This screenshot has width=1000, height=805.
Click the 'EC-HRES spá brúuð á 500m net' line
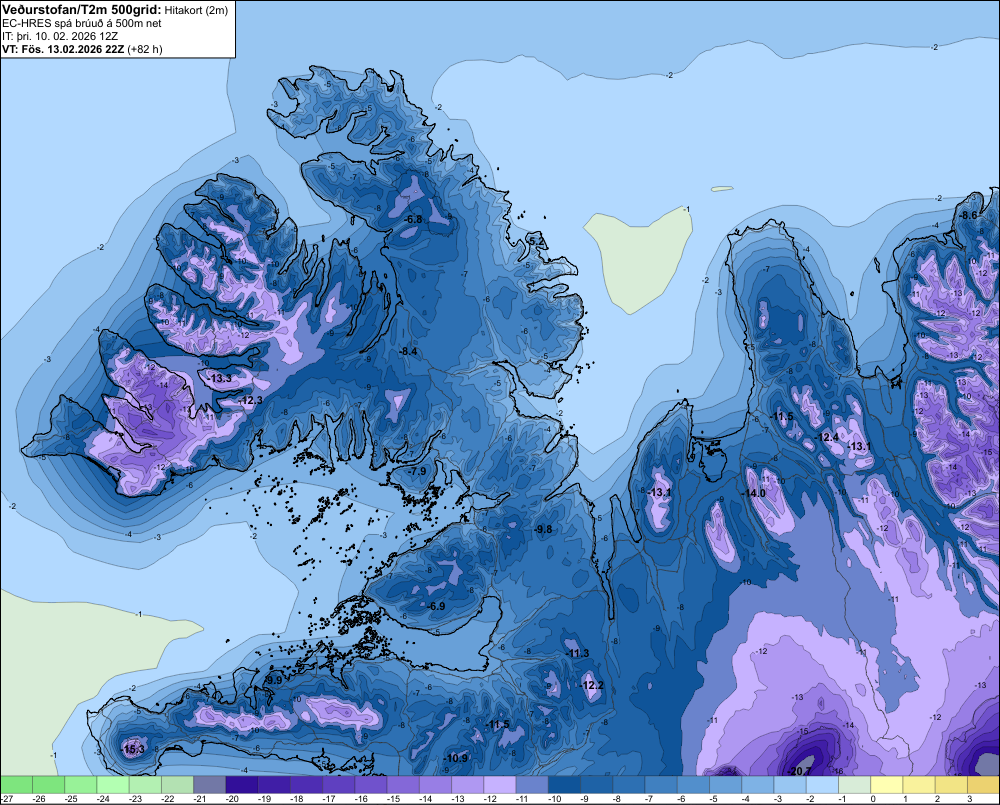(x=82, y=24)
